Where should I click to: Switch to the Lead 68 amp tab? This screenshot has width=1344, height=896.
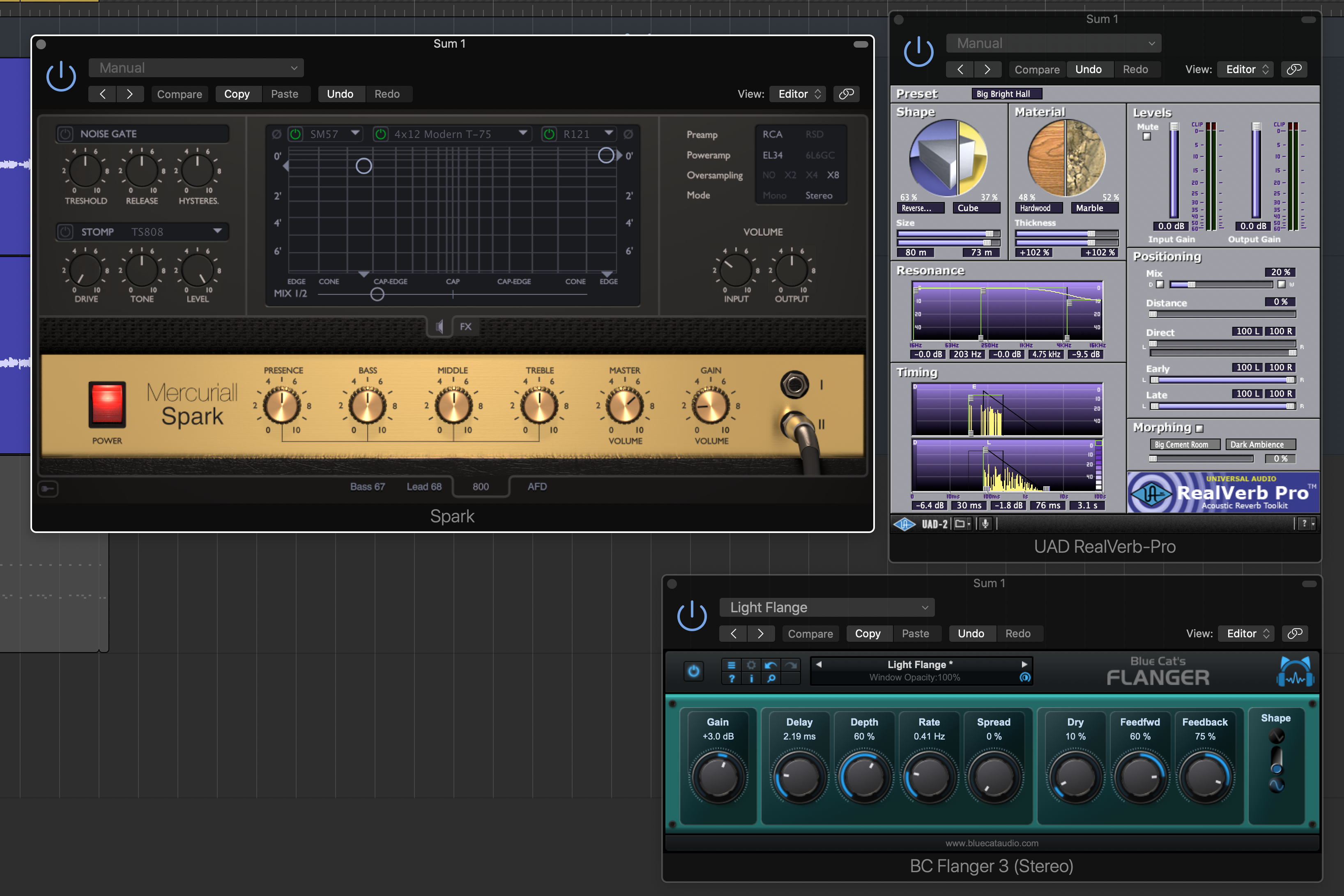(424, 486)
